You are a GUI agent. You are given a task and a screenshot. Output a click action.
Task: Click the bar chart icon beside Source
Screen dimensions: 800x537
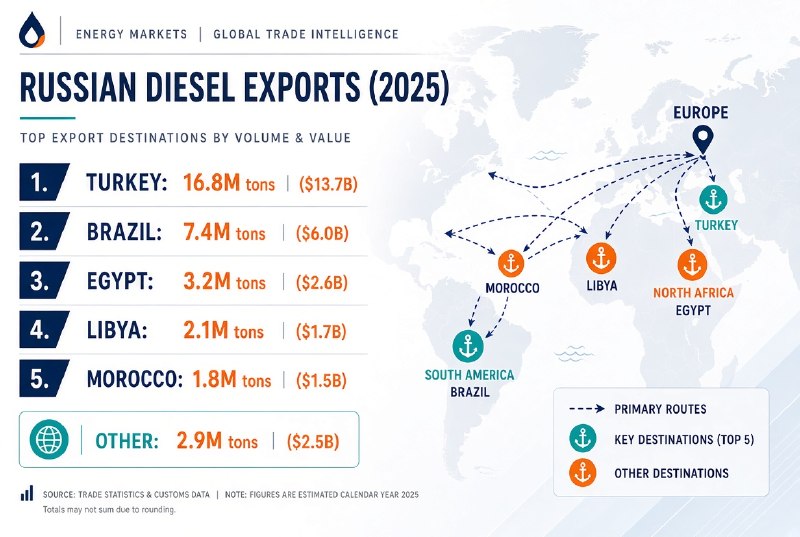[27, 493]
